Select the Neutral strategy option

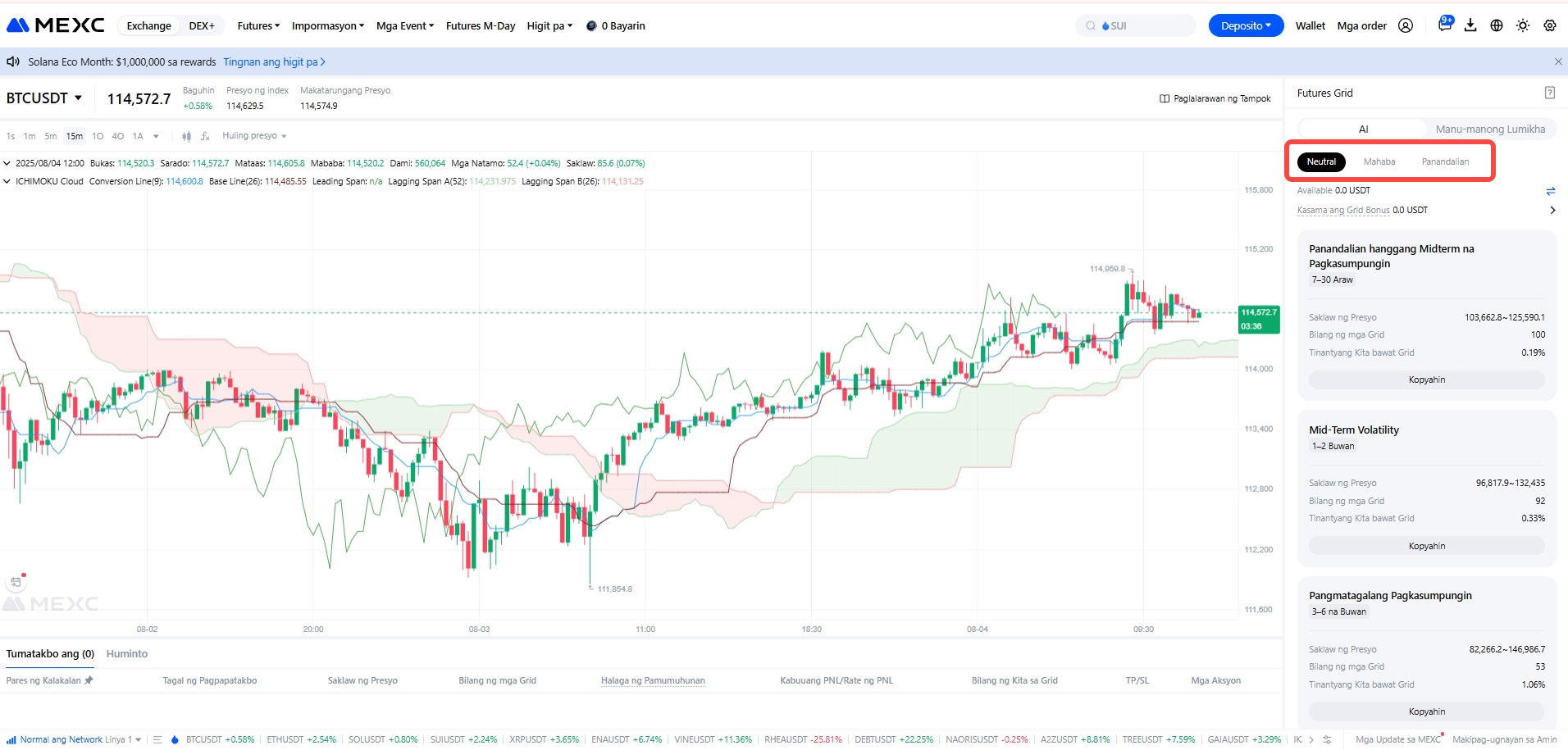1321,161
